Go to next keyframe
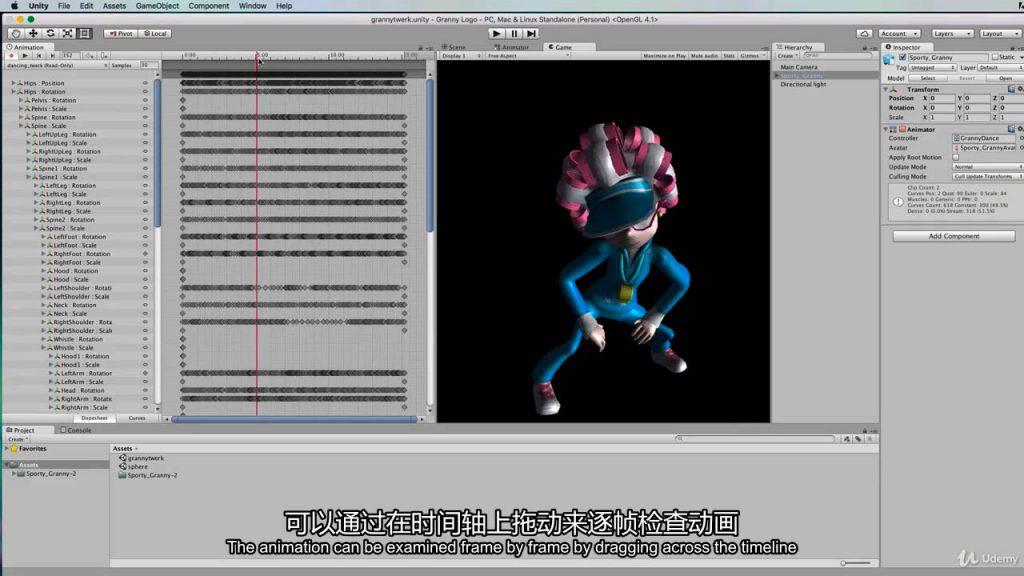 click(52, 56)
